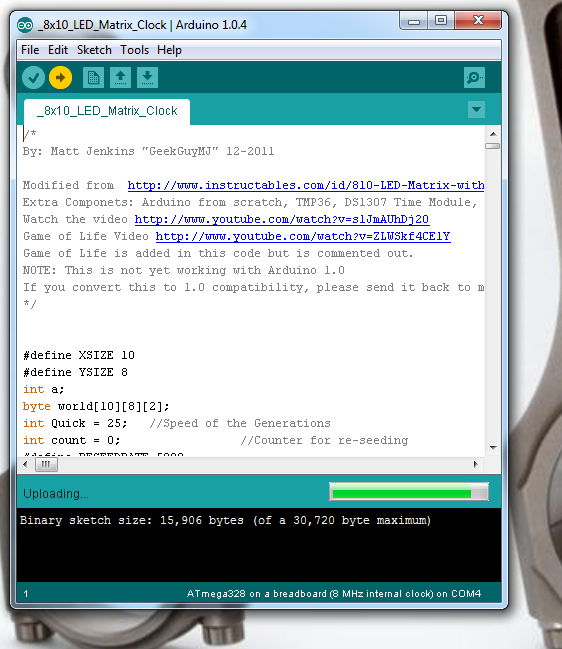Click the Upload arrow button
Viewport: 562px width, 649px height.
point(60,77)
